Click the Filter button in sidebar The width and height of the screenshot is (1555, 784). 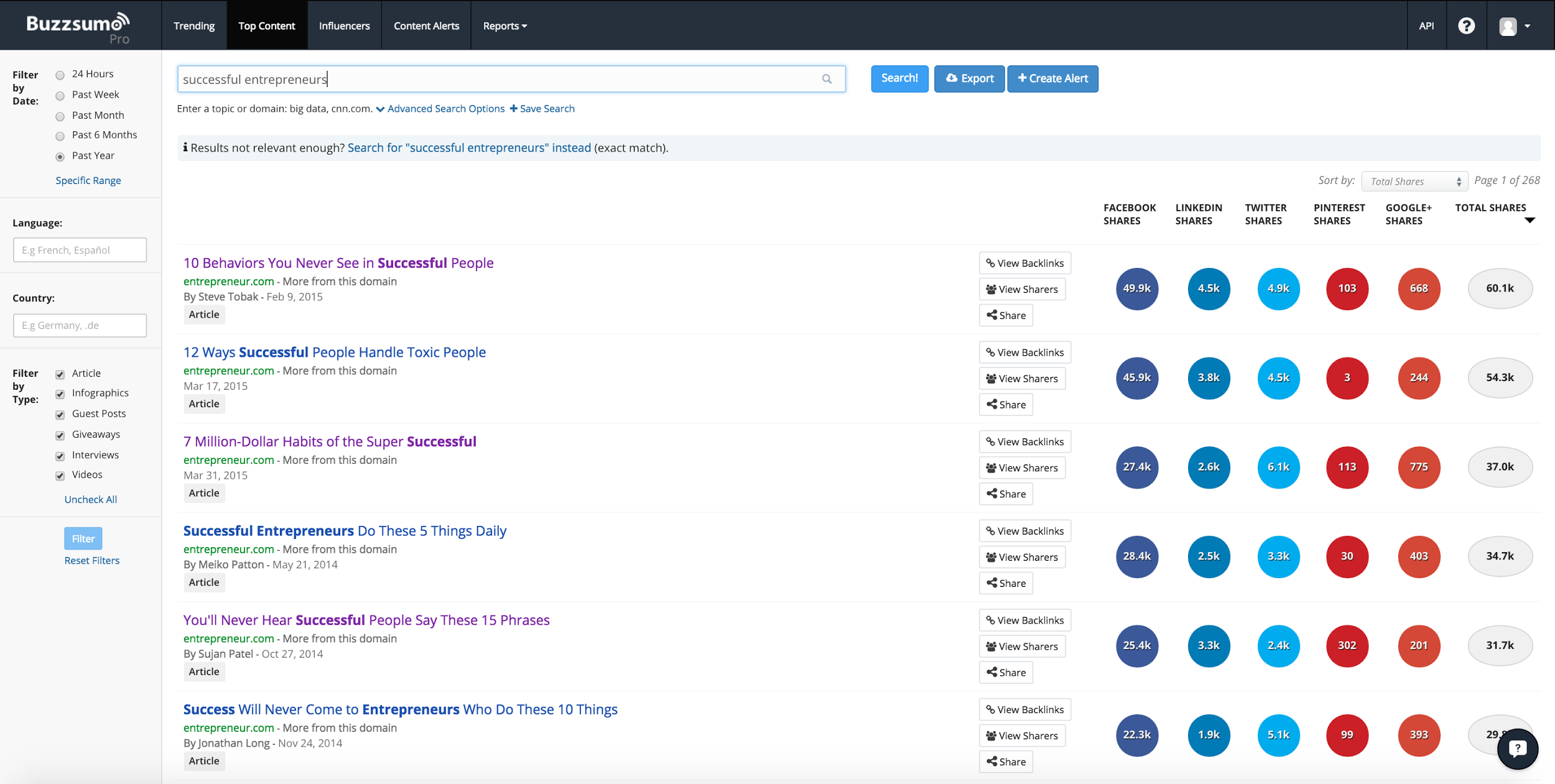tap(83, 538)
